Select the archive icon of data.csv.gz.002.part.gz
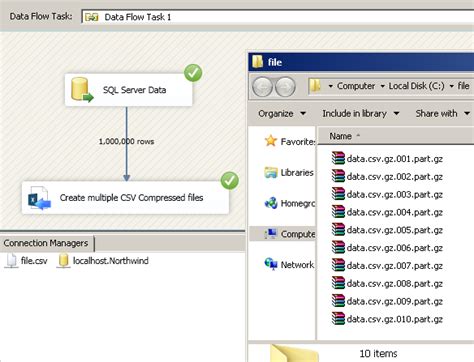 click(338, 176)
